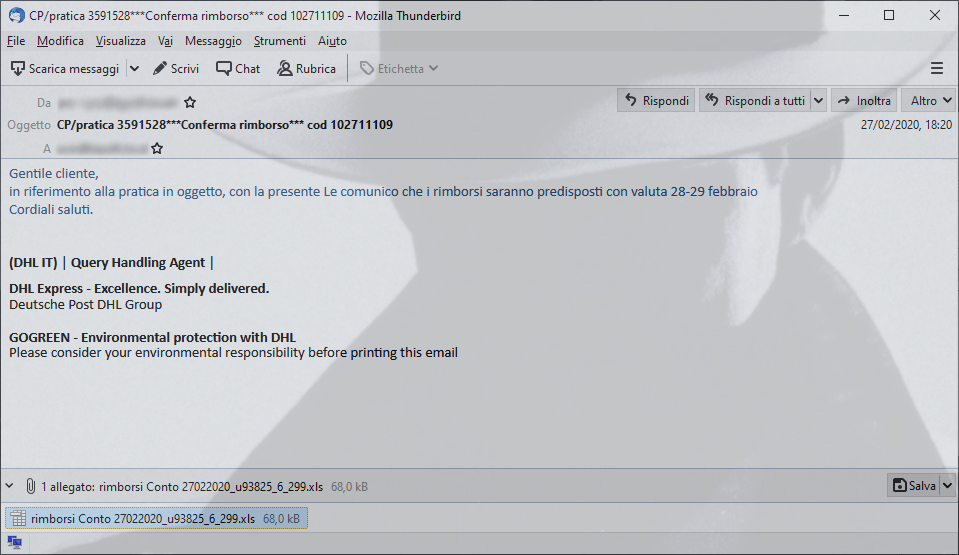This screenshot has width=959, height=555.
Task: Open the Chat toolbar button
Action: 238,69
